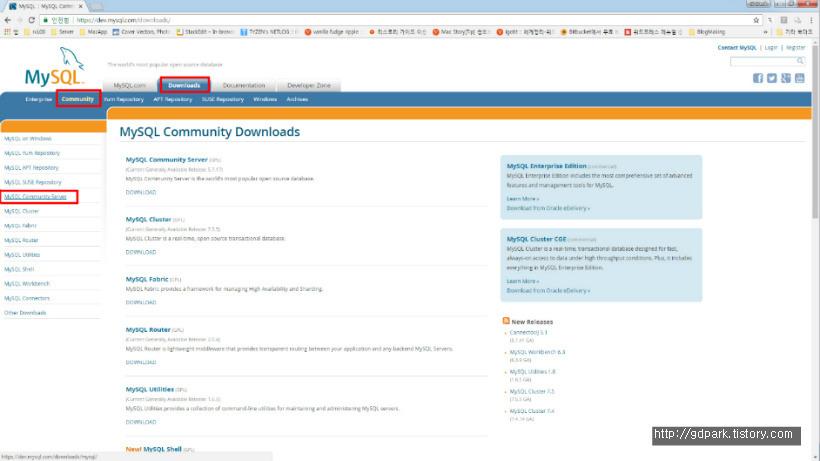This screenshot has height=461, width=820.
Task: Open the 기타 북마크 (Other bookmarks) folder
Action: pyautogui.click(x=794, y=32)
